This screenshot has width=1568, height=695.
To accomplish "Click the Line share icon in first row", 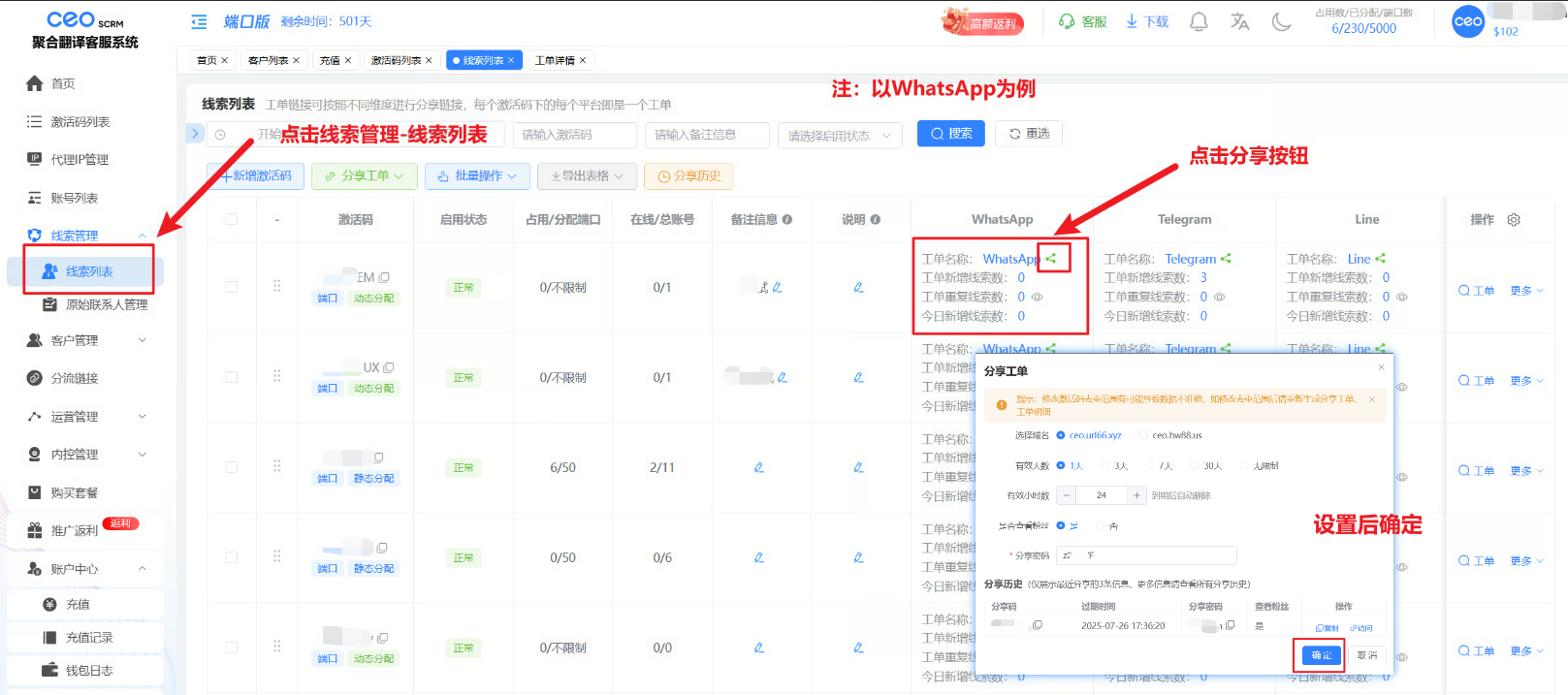I will coord(1380,258).
